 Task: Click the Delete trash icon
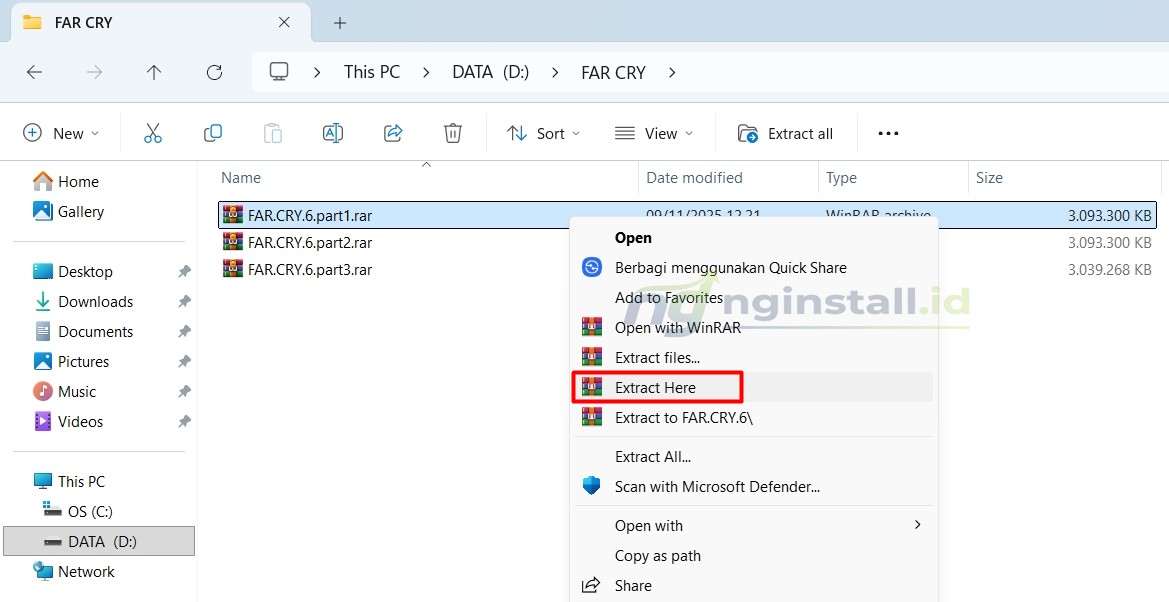[453, 134]
